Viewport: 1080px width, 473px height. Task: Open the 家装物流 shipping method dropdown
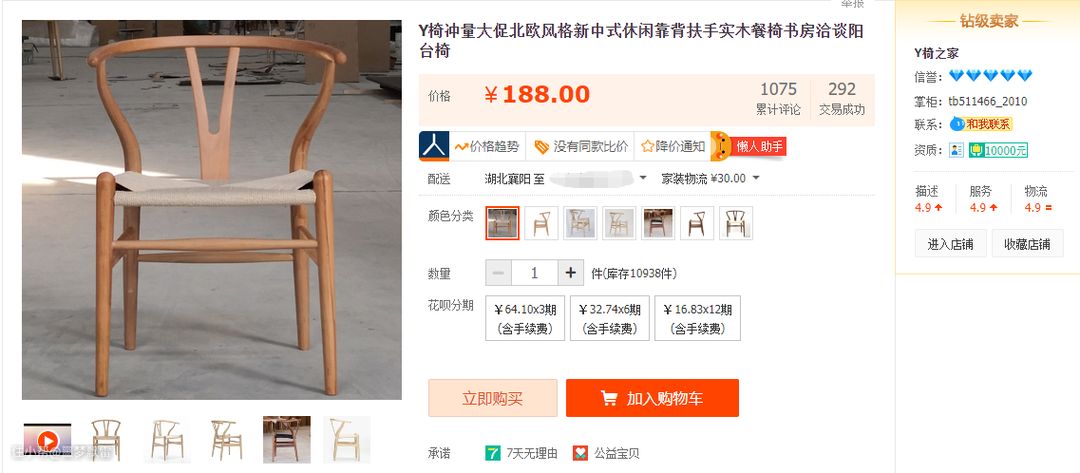click(756, 178)
